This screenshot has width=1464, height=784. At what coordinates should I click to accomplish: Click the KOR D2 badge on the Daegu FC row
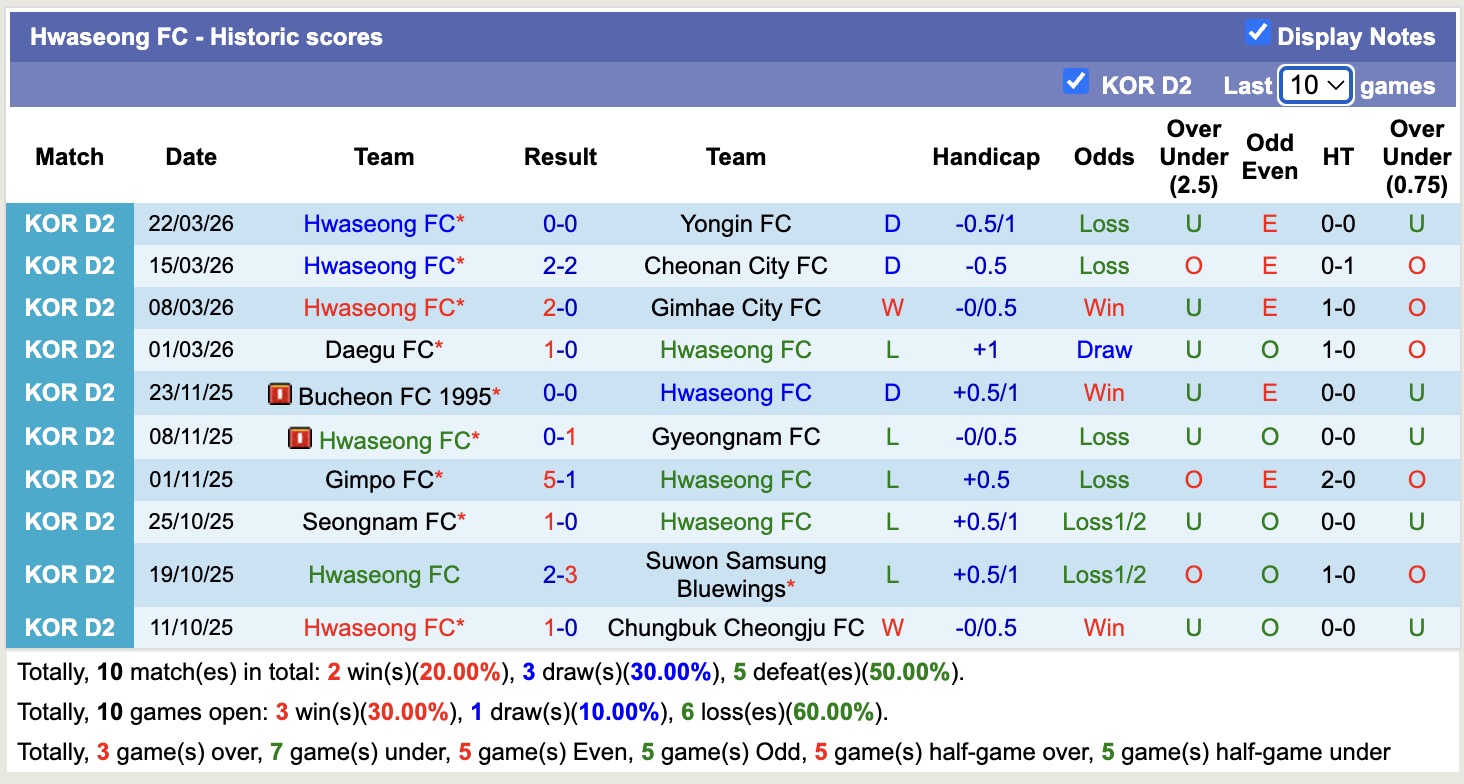tap(70, 349)
